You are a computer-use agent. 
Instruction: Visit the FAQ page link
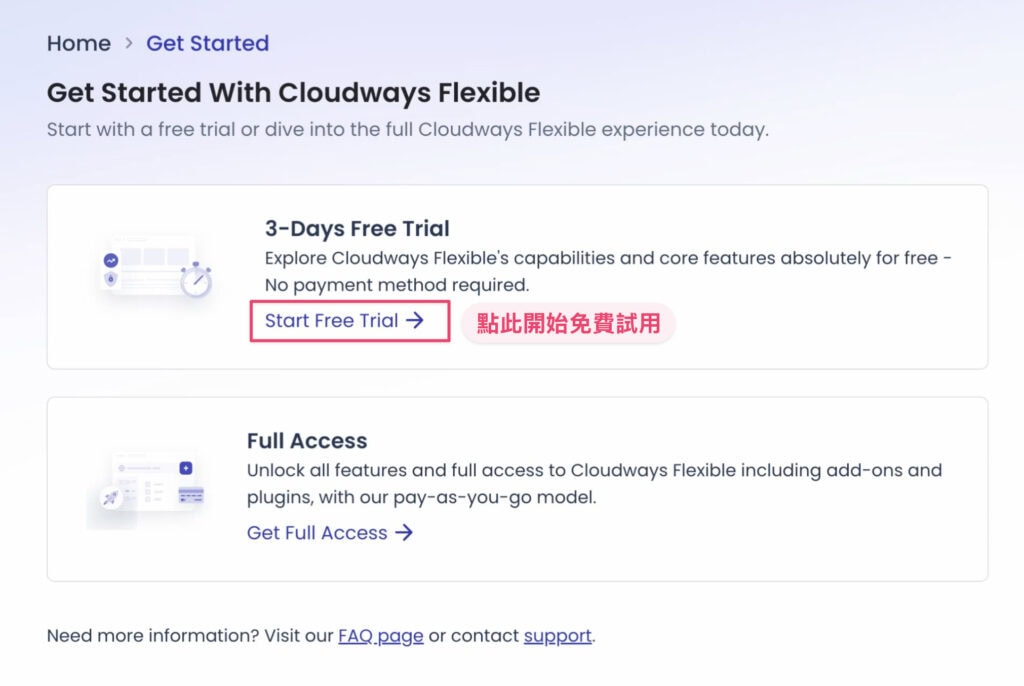coord(381,636)
